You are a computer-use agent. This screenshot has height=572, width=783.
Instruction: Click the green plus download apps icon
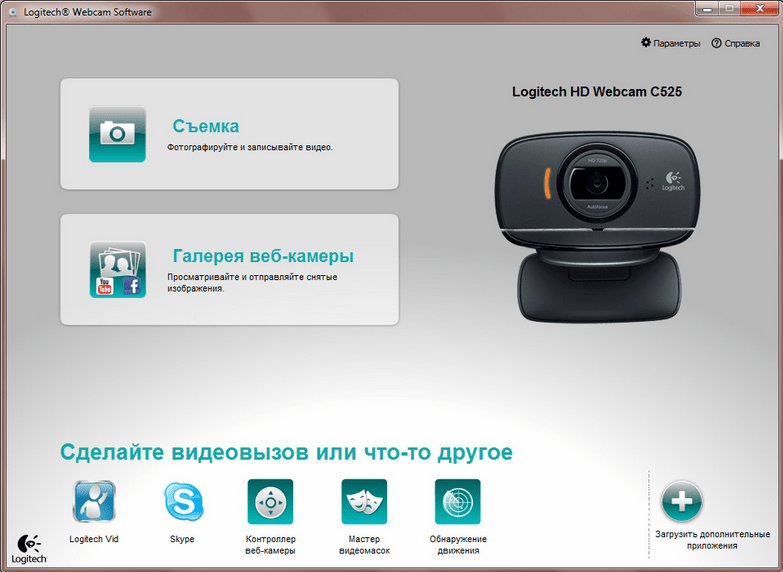coord(682,501)
